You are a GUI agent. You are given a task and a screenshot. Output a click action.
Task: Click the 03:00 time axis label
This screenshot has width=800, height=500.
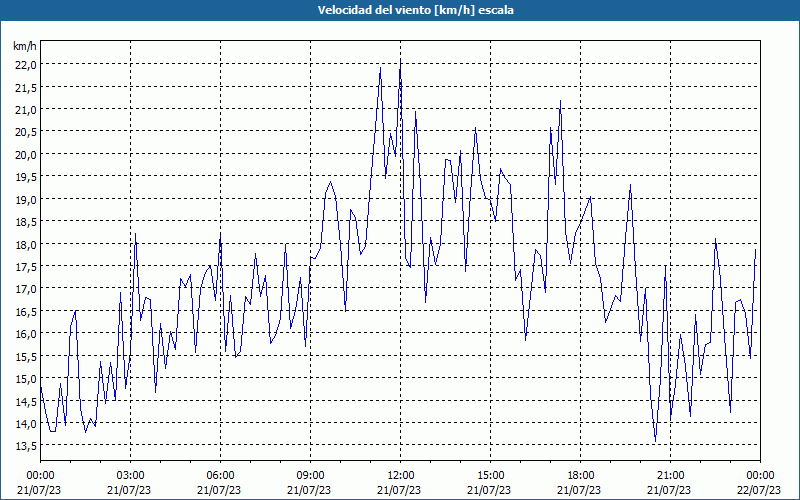point(130,475)
